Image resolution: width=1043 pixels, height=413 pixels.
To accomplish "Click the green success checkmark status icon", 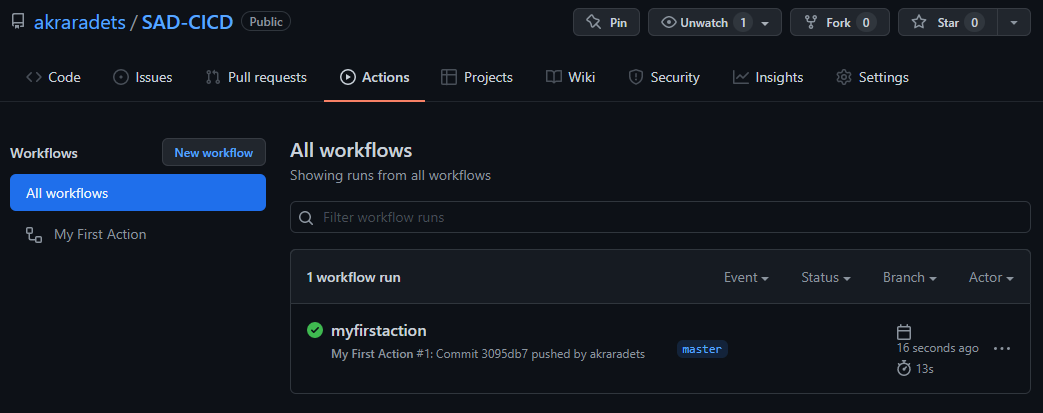I will coord(315,330).
